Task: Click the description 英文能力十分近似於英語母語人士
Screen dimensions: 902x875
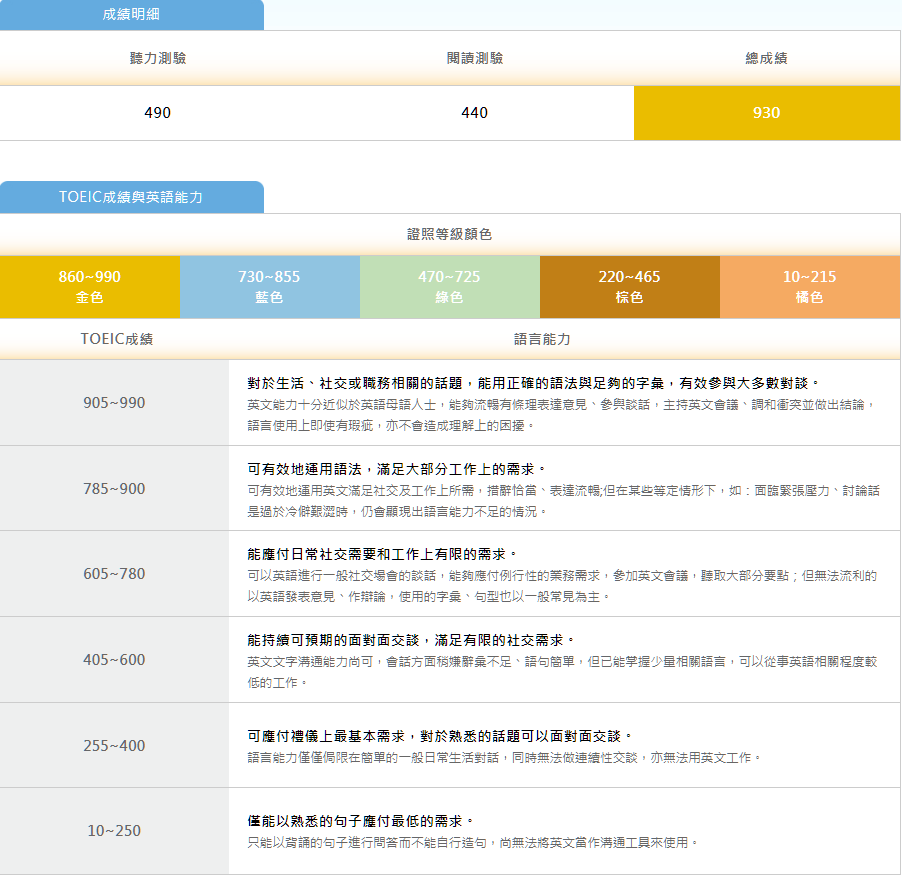Action: 561,415
